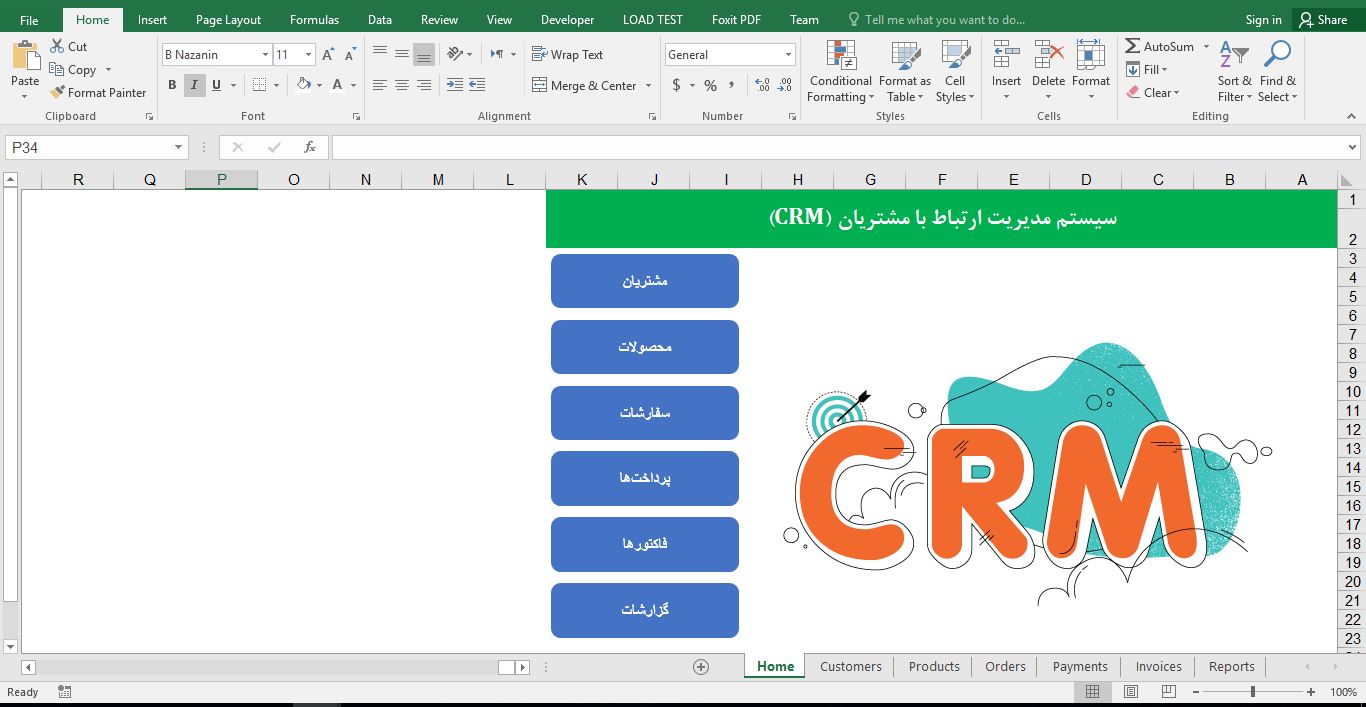This screenshot has height=707, width=1366.
Task: Activate the Format Painter brush
Action: (x=57, y=92)
